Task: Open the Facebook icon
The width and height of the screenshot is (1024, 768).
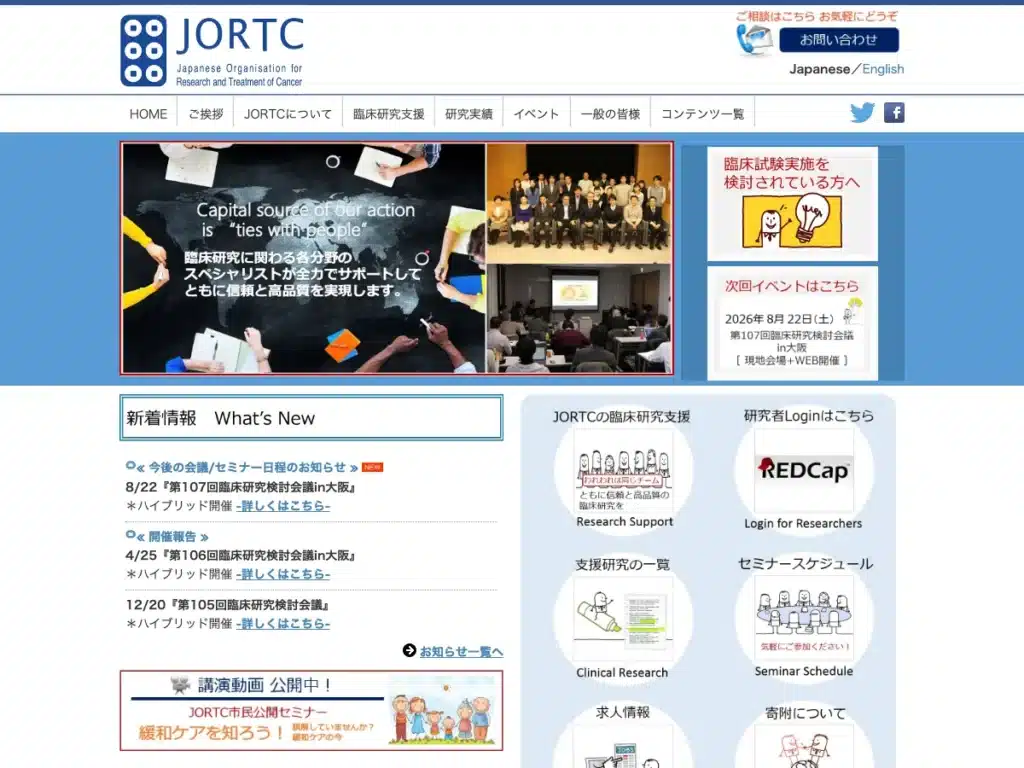Action: [894, 113]
